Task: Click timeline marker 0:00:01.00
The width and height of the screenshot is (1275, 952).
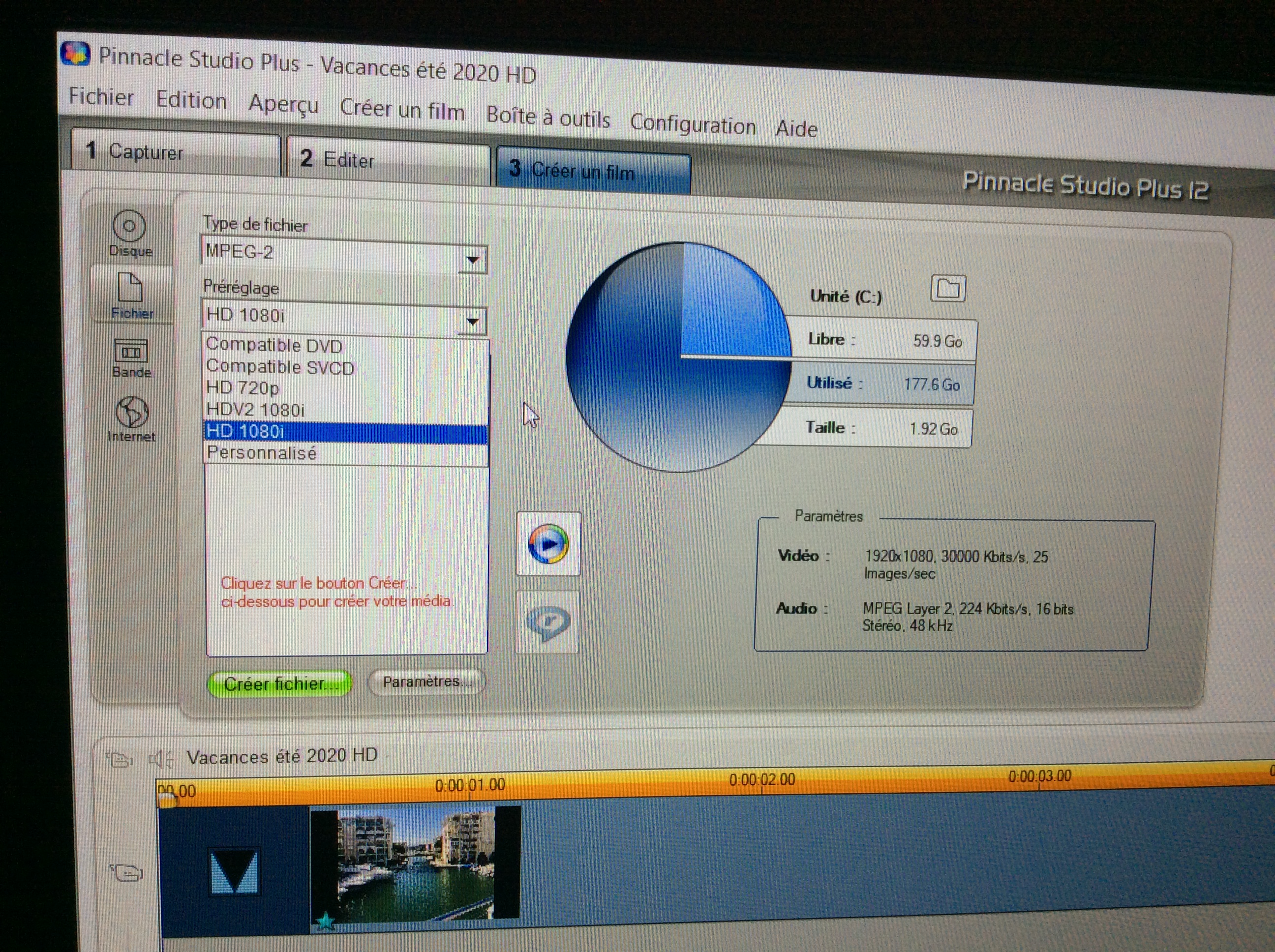Action: [x=470, y=785]
